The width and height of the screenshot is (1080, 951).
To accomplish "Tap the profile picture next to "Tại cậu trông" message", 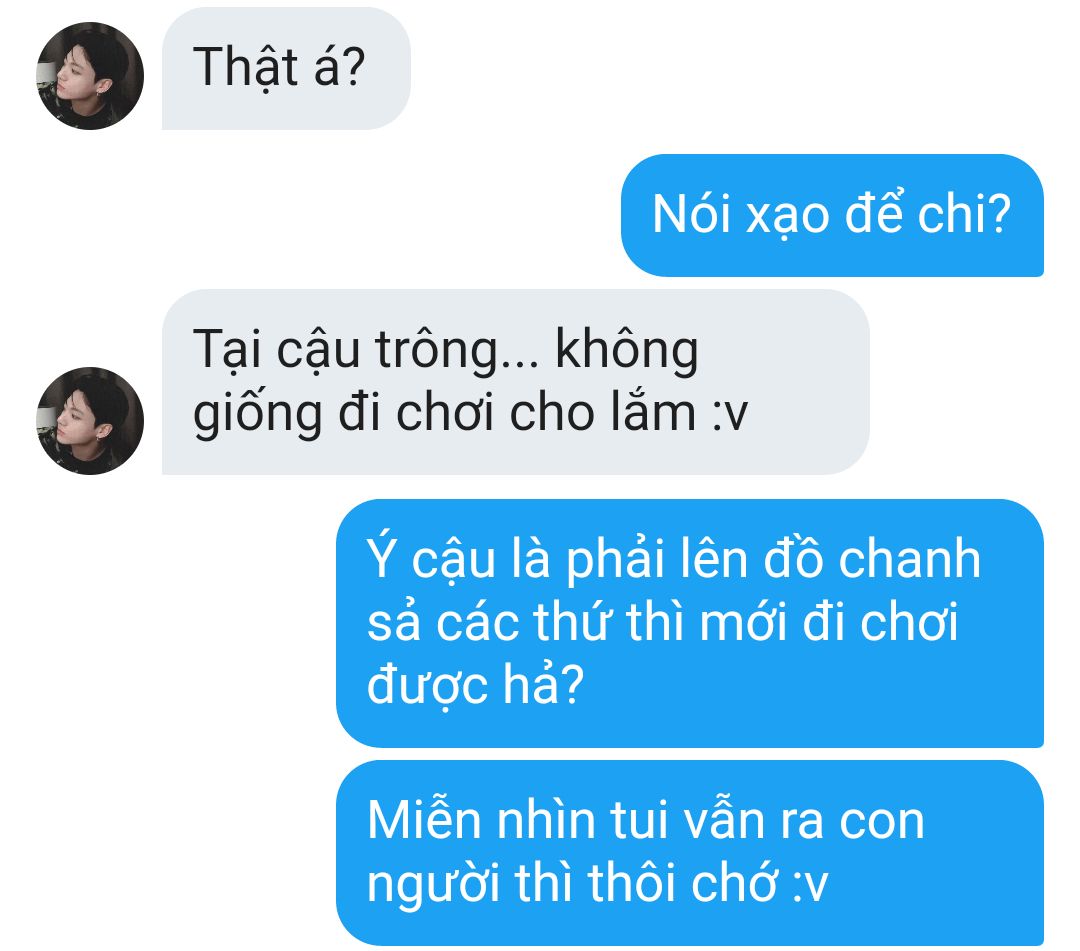I will 90,421.
